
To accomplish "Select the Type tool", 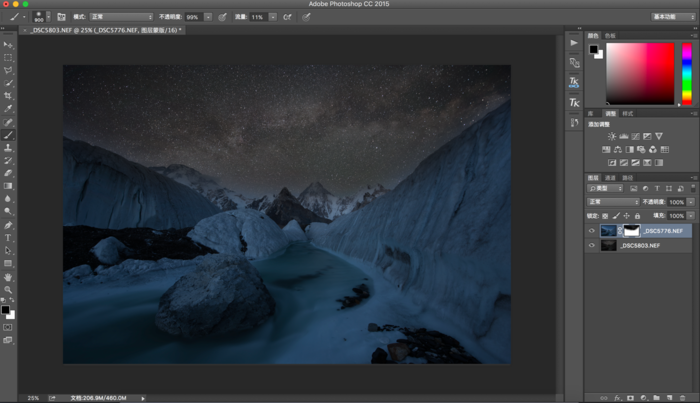I will (8, 238).
